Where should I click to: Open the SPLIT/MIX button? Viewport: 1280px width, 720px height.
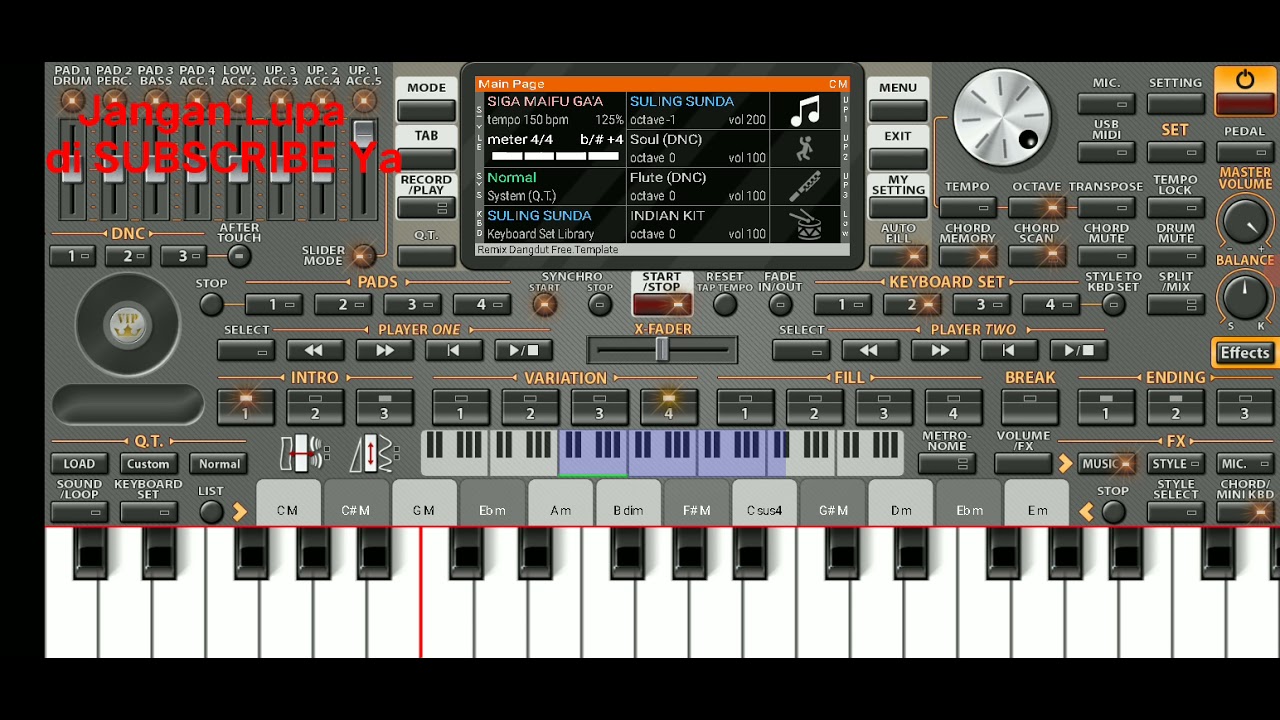tap(1175, 305)
